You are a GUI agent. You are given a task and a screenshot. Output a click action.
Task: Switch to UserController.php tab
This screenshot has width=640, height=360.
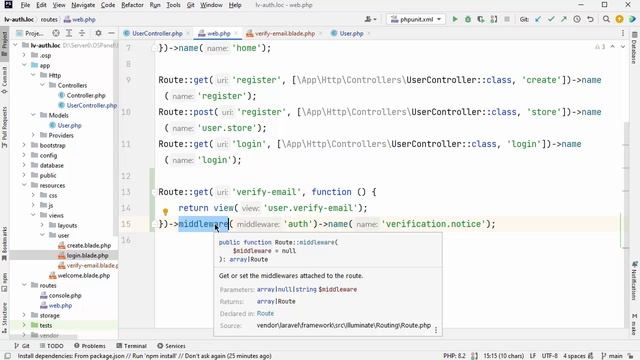(157, 33)
